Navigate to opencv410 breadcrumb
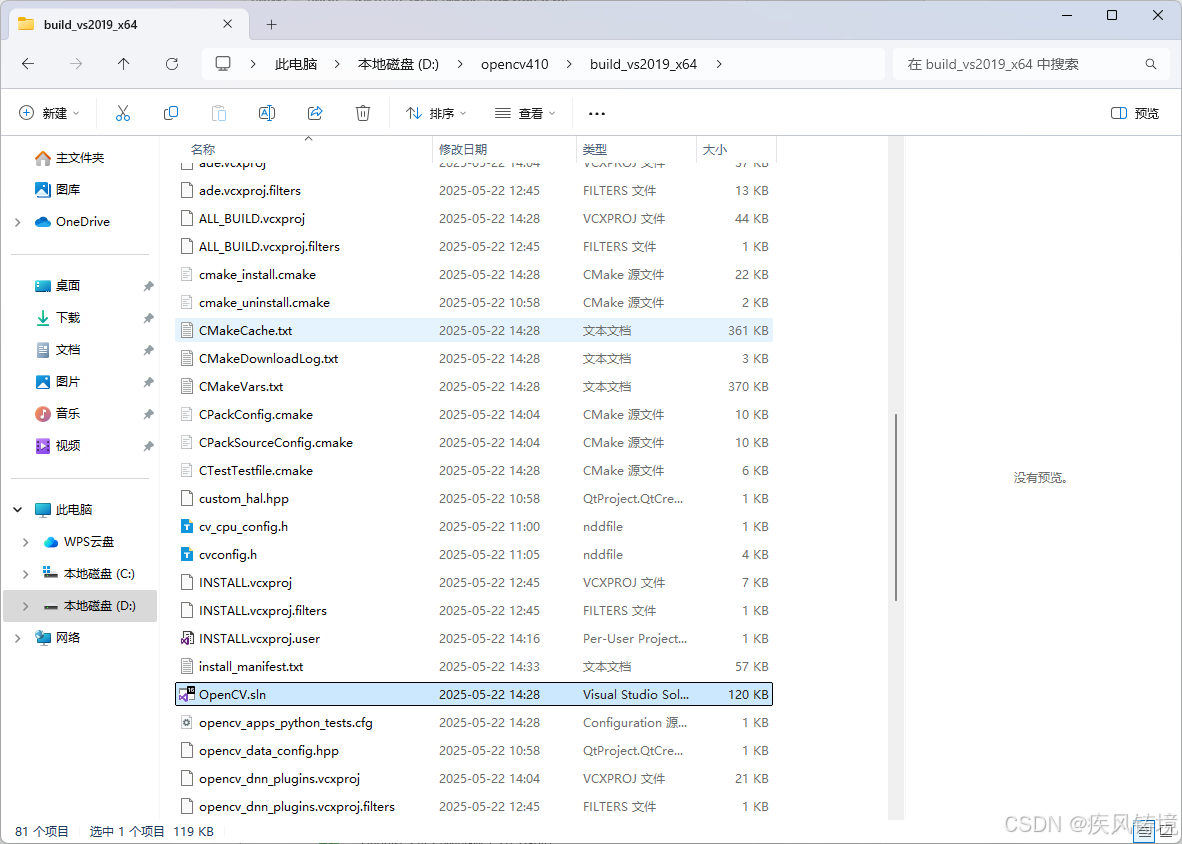The height and width of the screenshot is (844, 1182). coord(515,64)
